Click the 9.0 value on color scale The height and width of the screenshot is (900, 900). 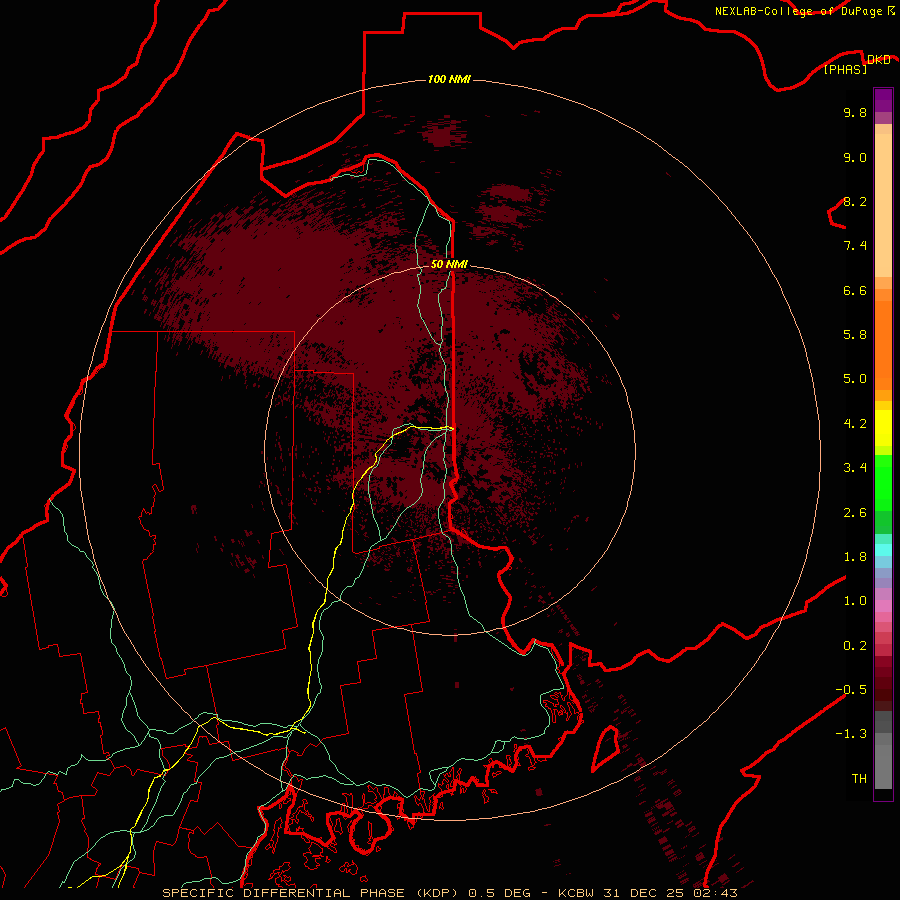pos(855,157)
